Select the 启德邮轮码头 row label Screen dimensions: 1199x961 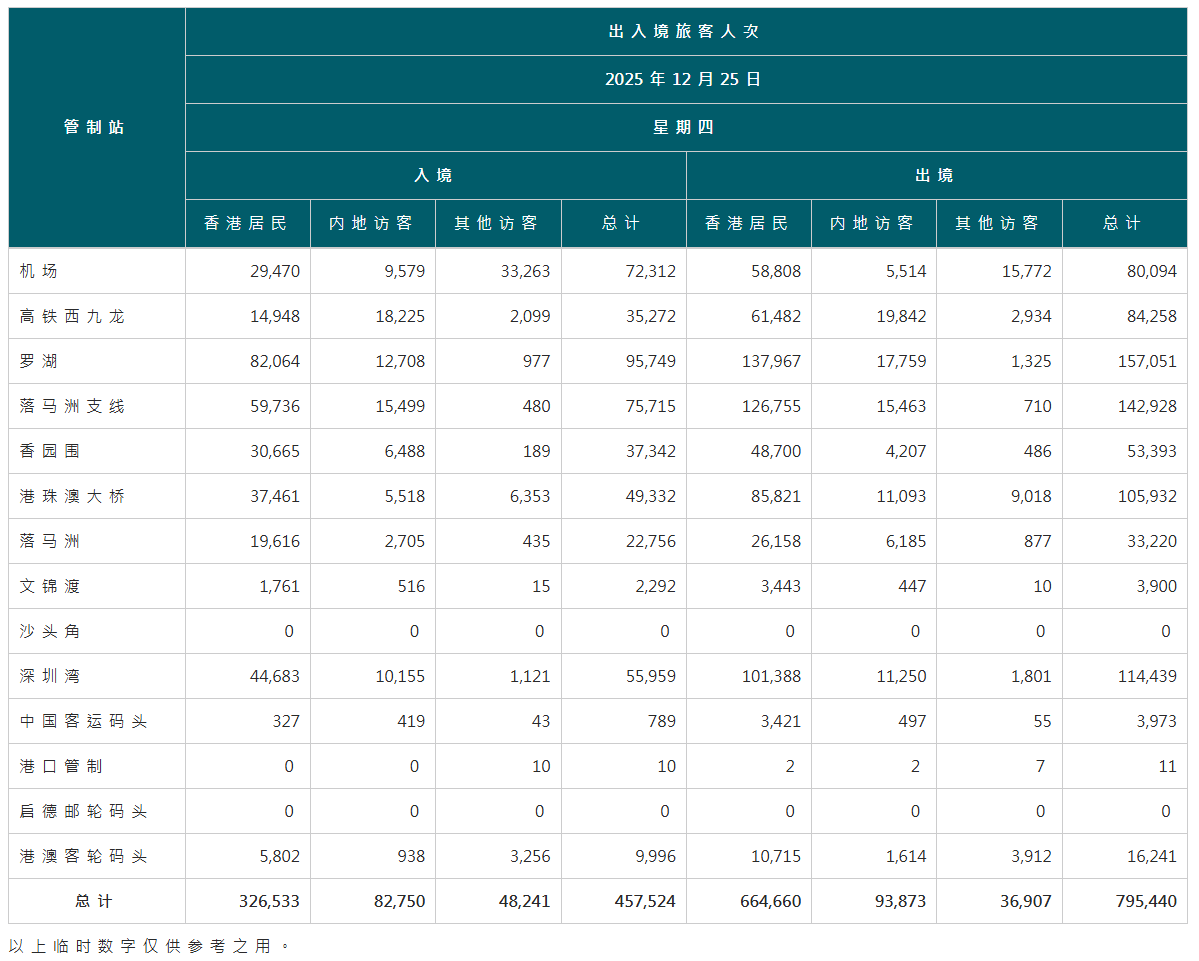click(x=83, y=811)
